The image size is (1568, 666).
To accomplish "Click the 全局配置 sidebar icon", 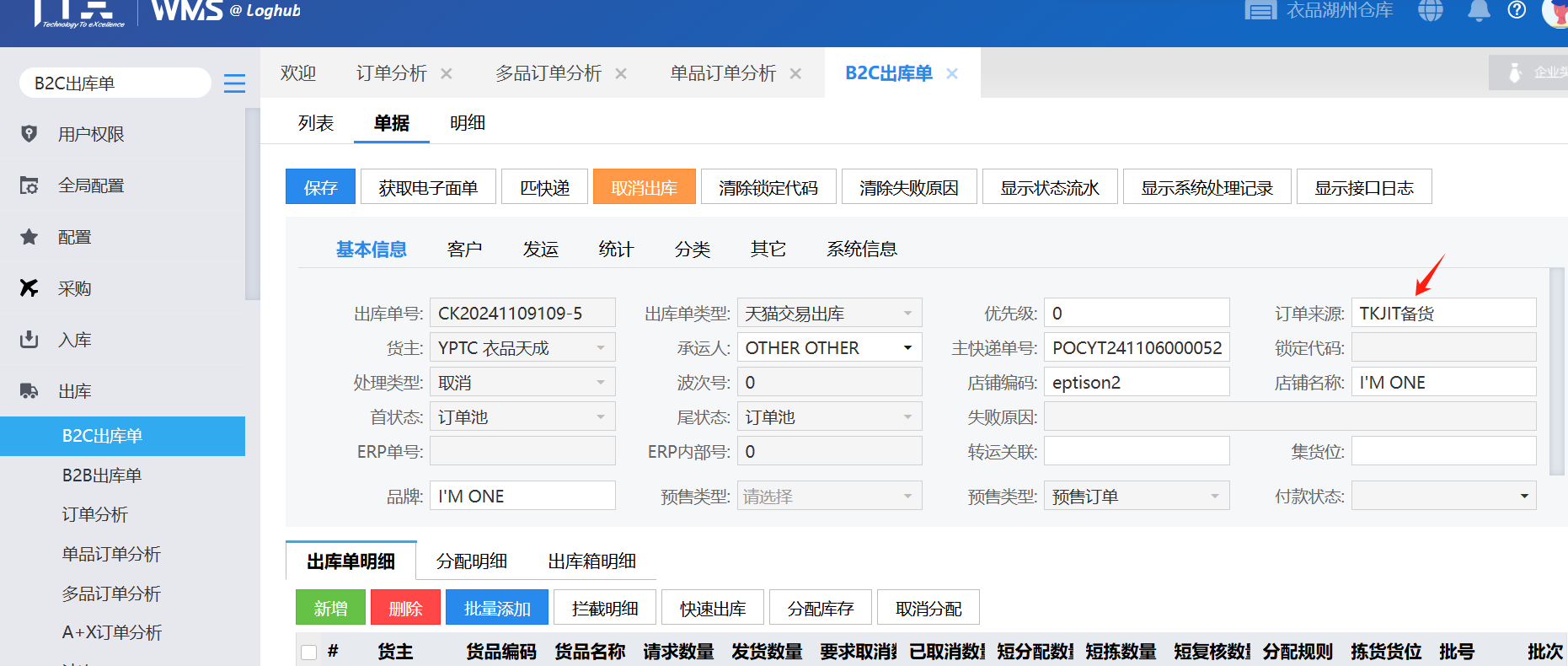I will point(29,185).
